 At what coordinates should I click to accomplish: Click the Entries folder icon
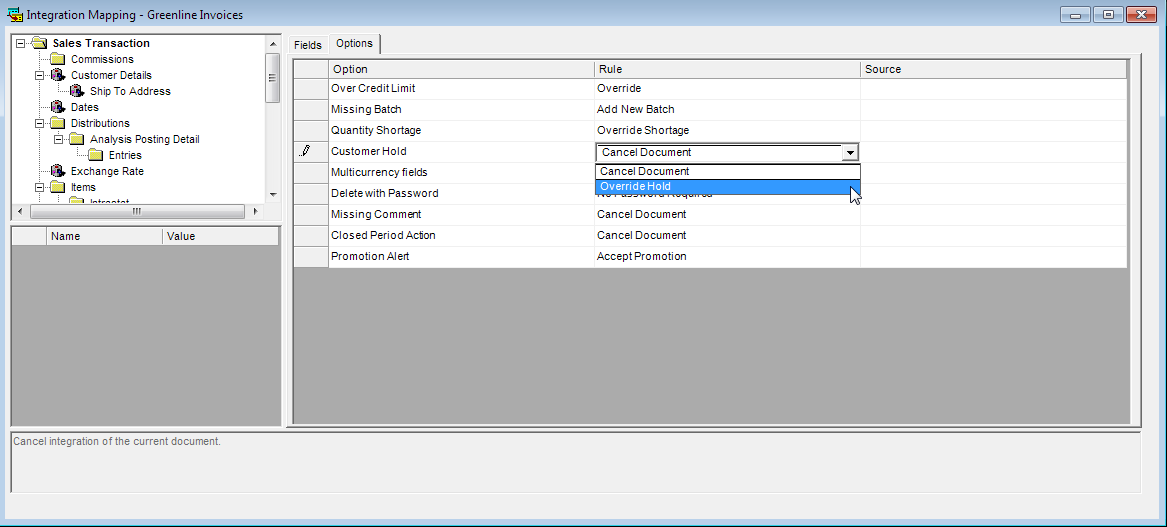click(x=95, y=156)
